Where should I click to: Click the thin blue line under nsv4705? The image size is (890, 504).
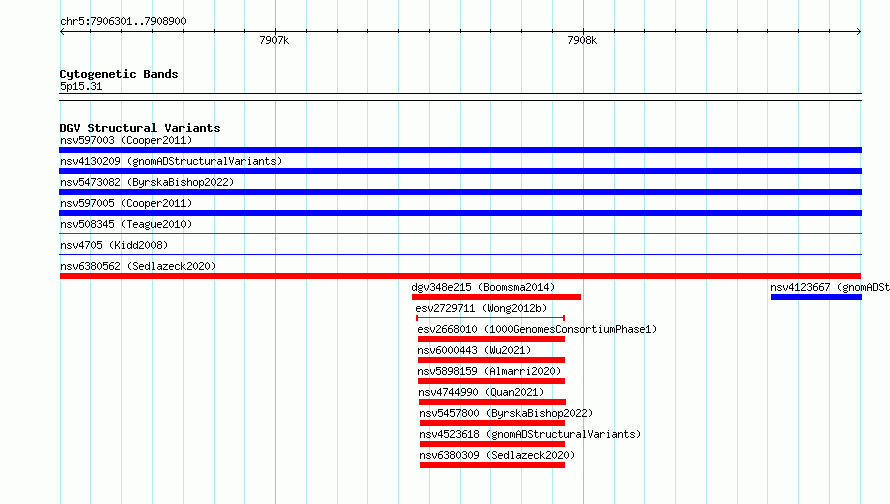[460, 254]
